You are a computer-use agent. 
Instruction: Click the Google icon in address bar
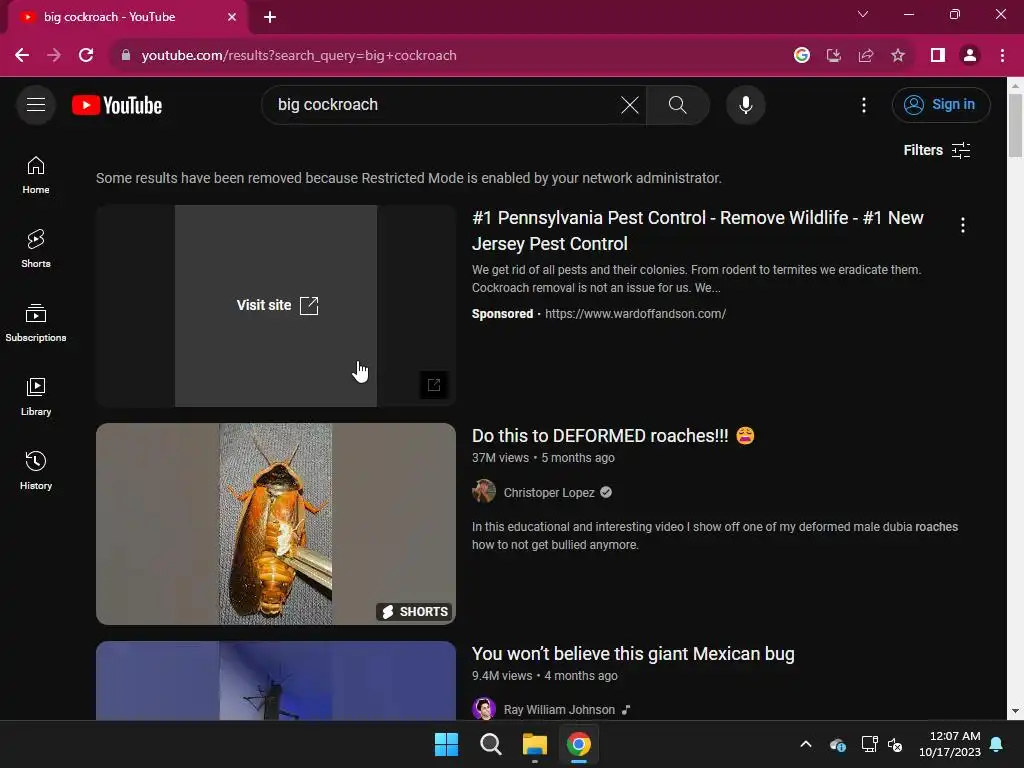(801, 56)
